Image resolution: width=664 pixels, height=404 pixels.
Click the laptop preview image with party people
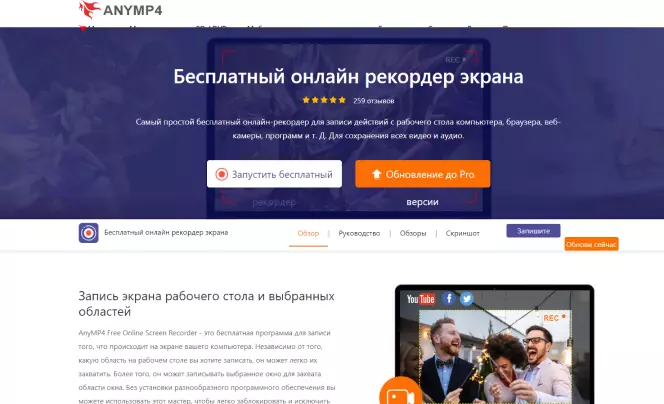[x=495, y=344]
